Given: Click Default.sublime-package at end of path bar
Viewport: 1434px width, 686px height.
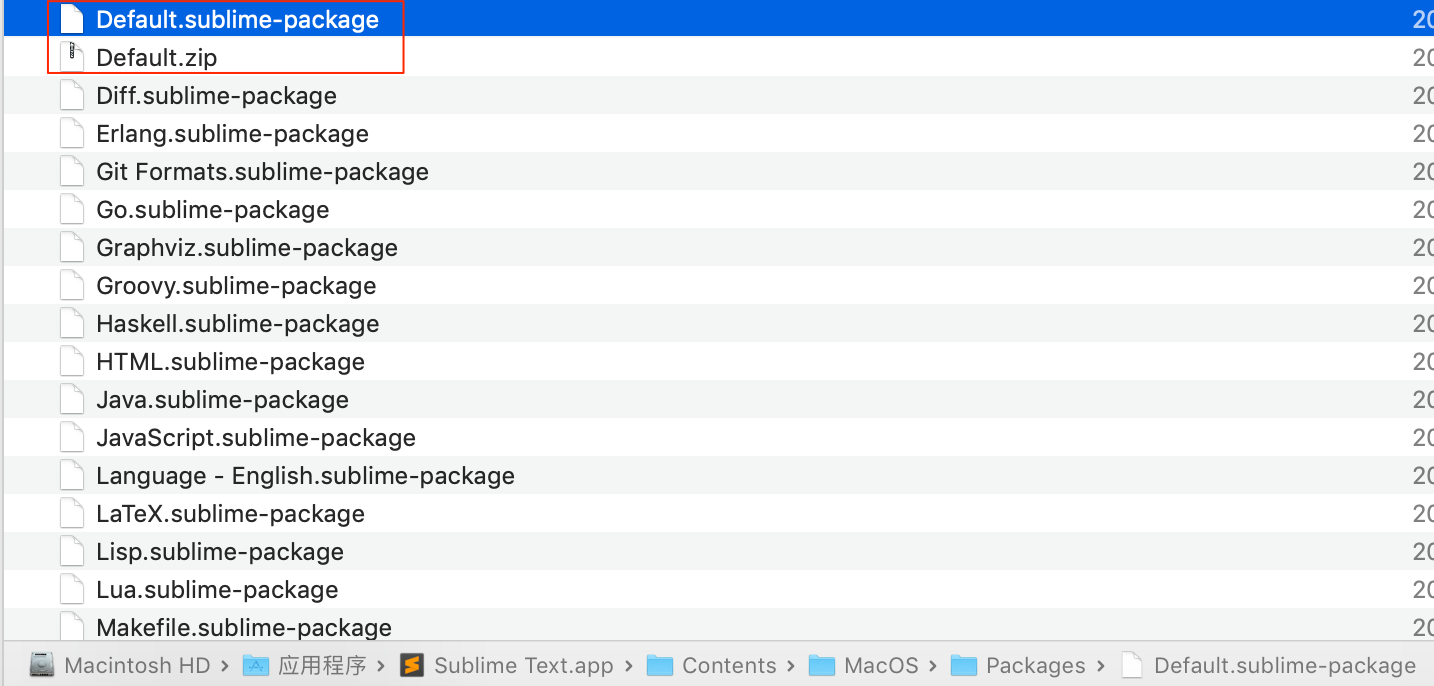Looking at the screenshot, I should (1285, 666).
